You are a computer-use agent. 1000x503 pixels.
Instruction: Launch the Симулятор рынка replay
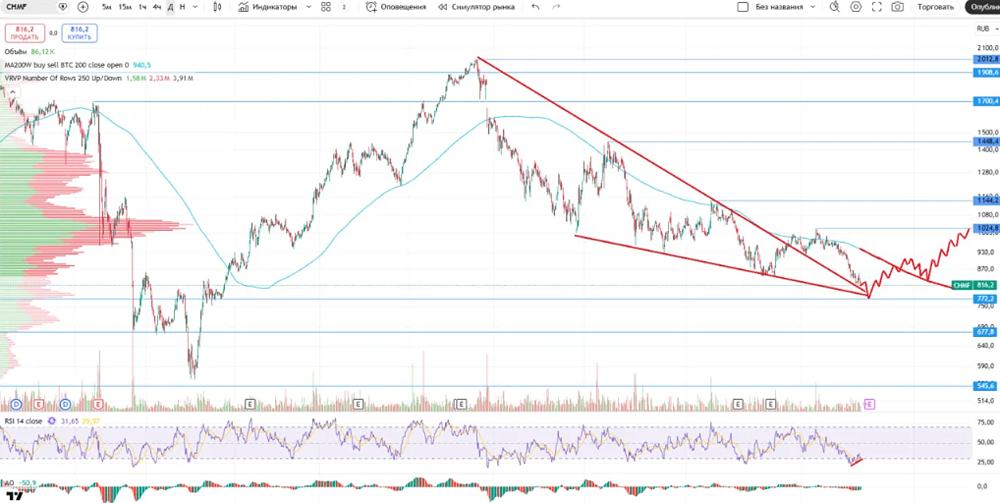476,7
